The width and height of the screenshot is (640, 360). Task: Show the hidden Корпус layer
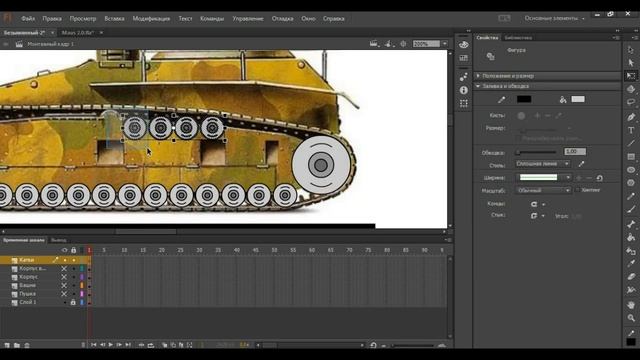pos(64,277)
